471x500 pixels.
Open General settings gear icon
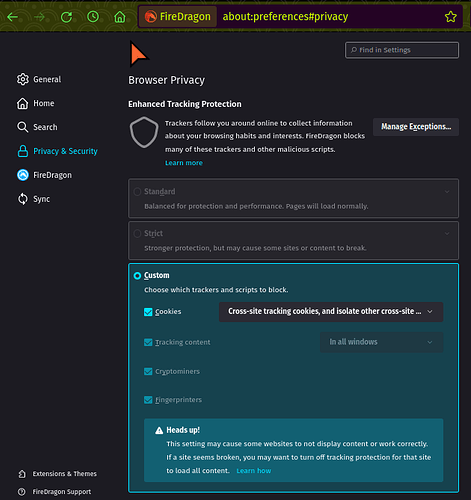click(23, 79)
